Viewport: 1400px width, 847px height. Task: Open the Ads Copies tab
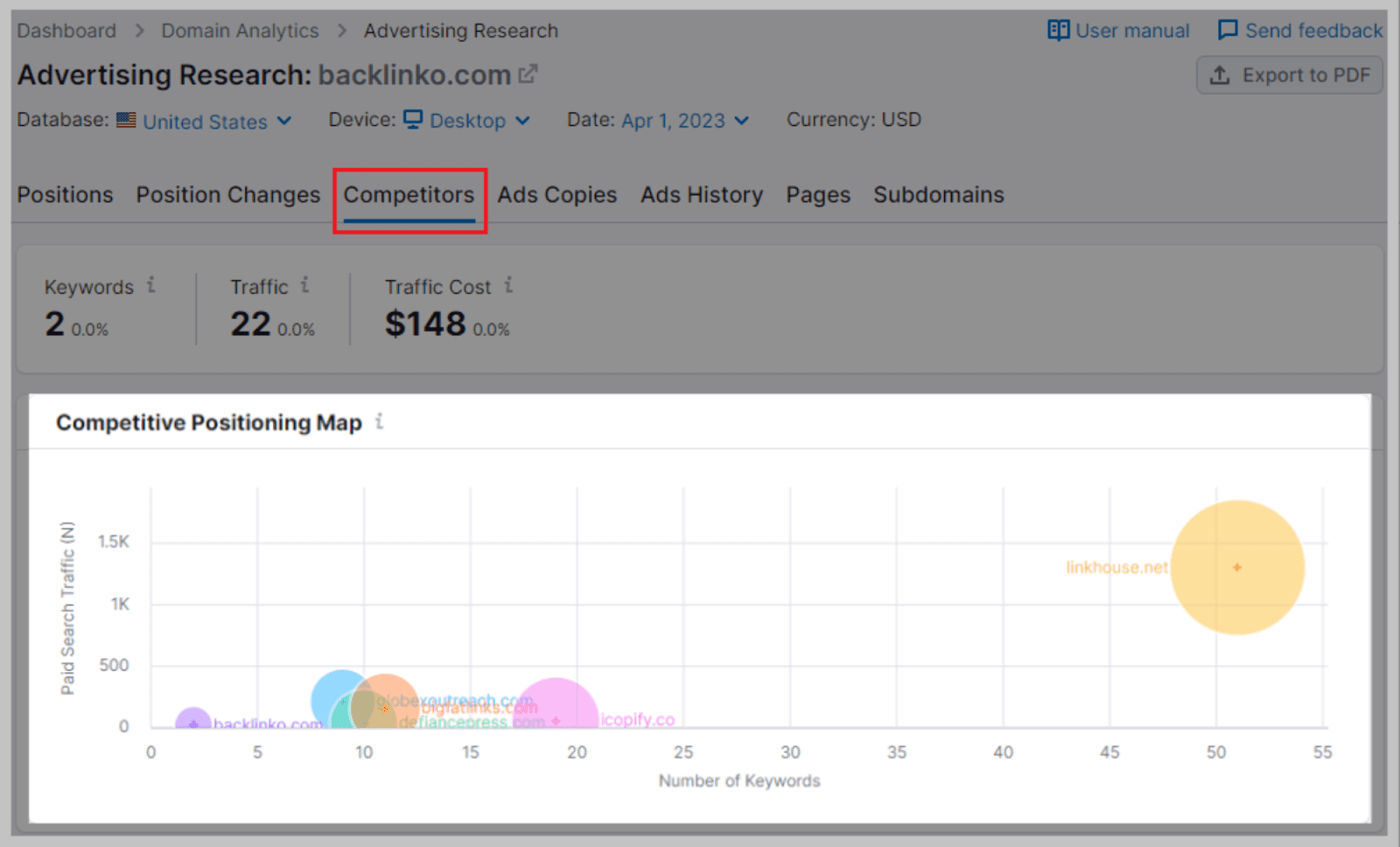click(557, 194)
